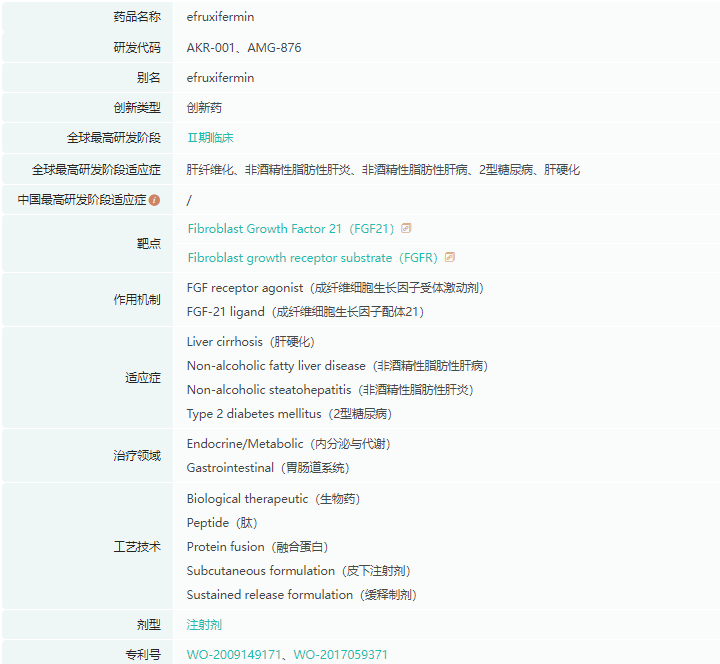Viewport: 720px width, 664px height.
Task: Click Endocrine/Metabolic therapeutic area
Action: tap(288, 444)
